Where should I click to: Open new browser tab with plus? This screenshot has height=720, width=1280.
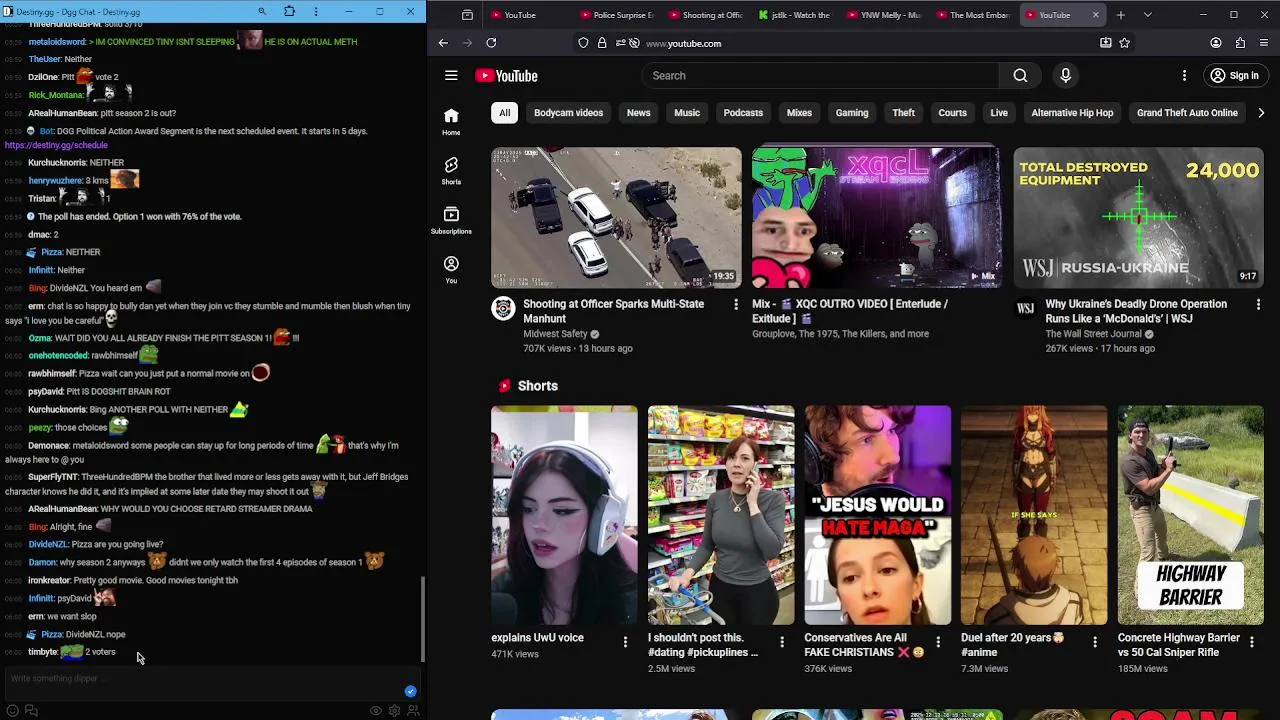[1121, 15]
